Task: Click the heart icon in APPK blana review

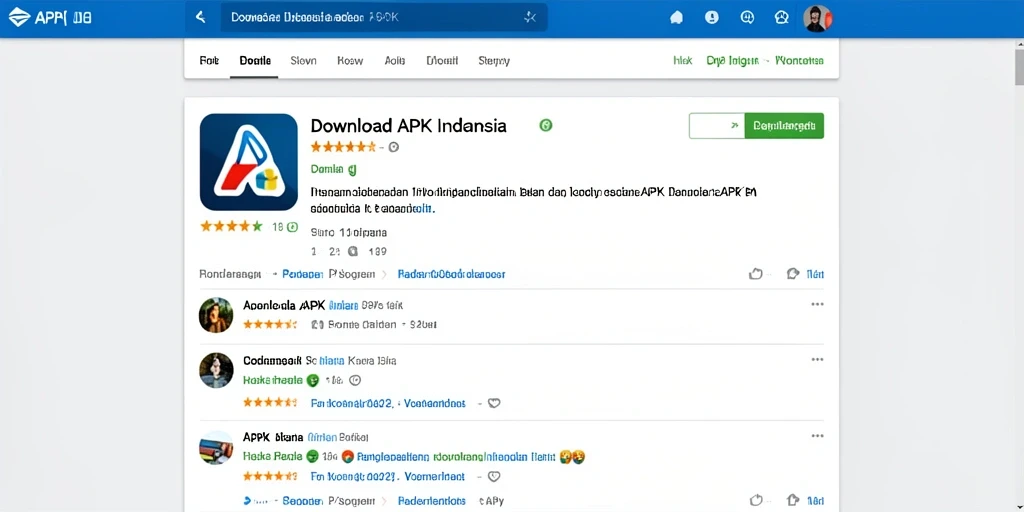Action: pos(494,476)
